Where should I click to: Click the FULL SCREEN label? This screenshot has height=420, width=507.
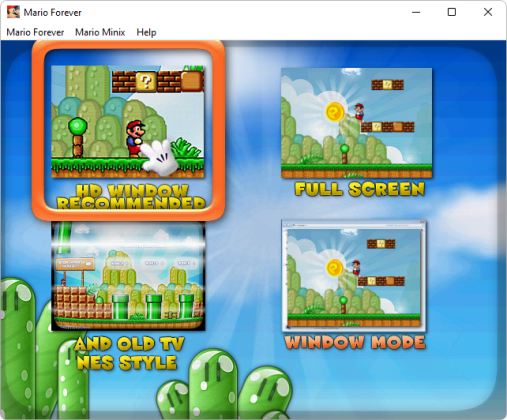pyautogui.click(x=360, y=189)
